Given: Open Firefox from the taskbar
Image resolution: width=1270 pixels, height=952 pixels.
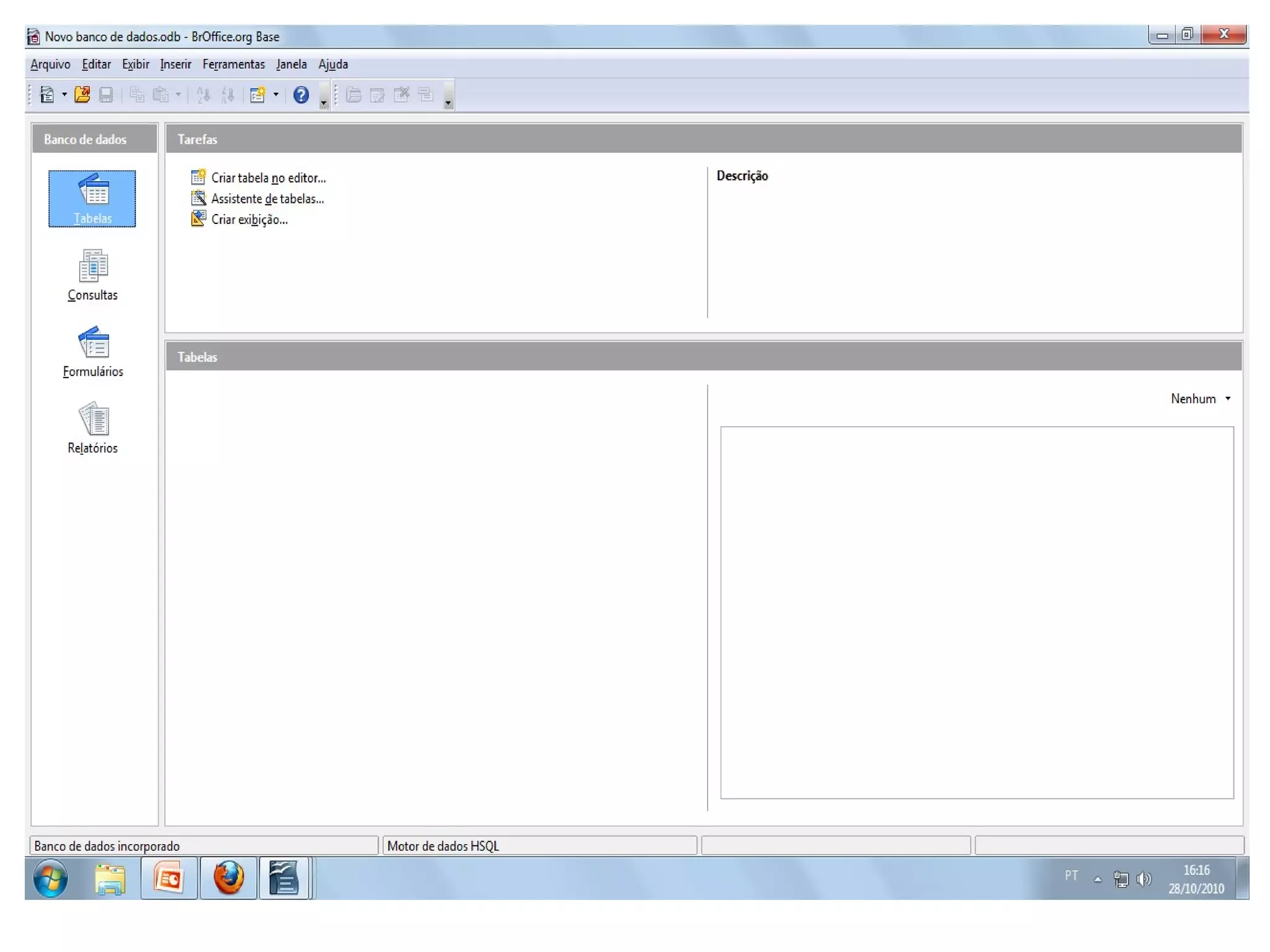Looking at the screenshot, I should coord(228,878).
